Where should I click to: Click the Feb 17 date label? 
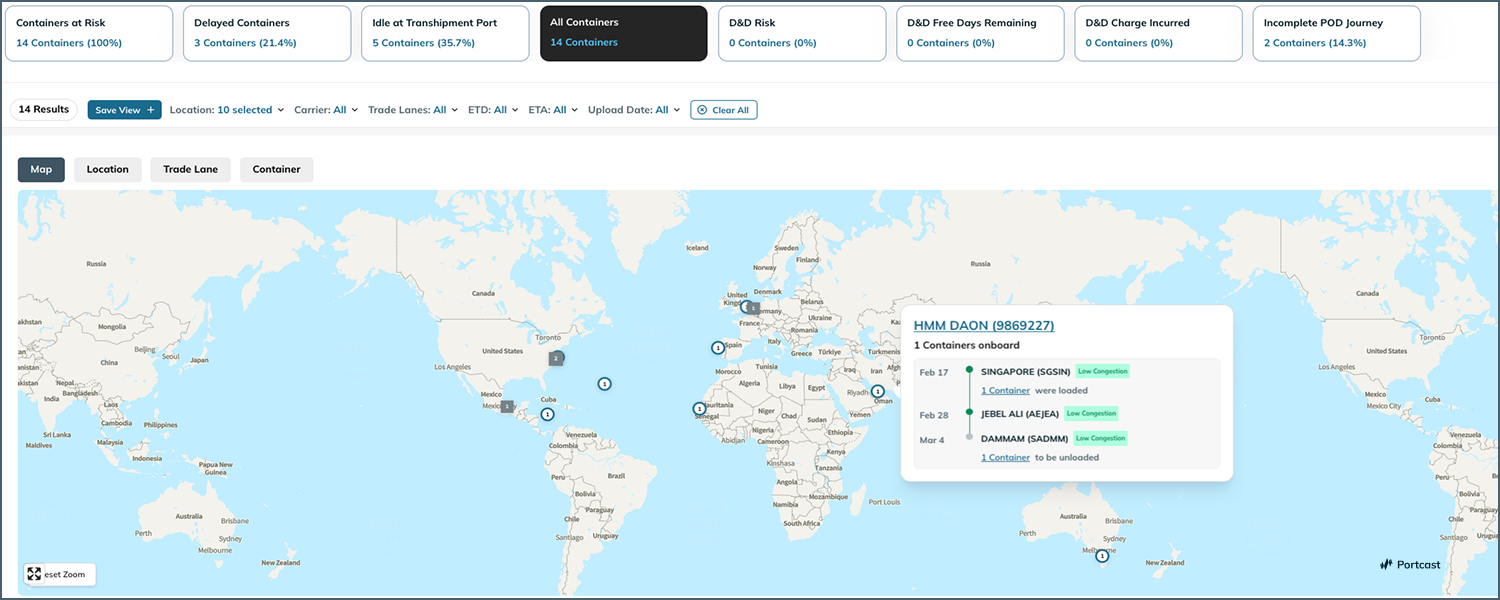[934, 373]
